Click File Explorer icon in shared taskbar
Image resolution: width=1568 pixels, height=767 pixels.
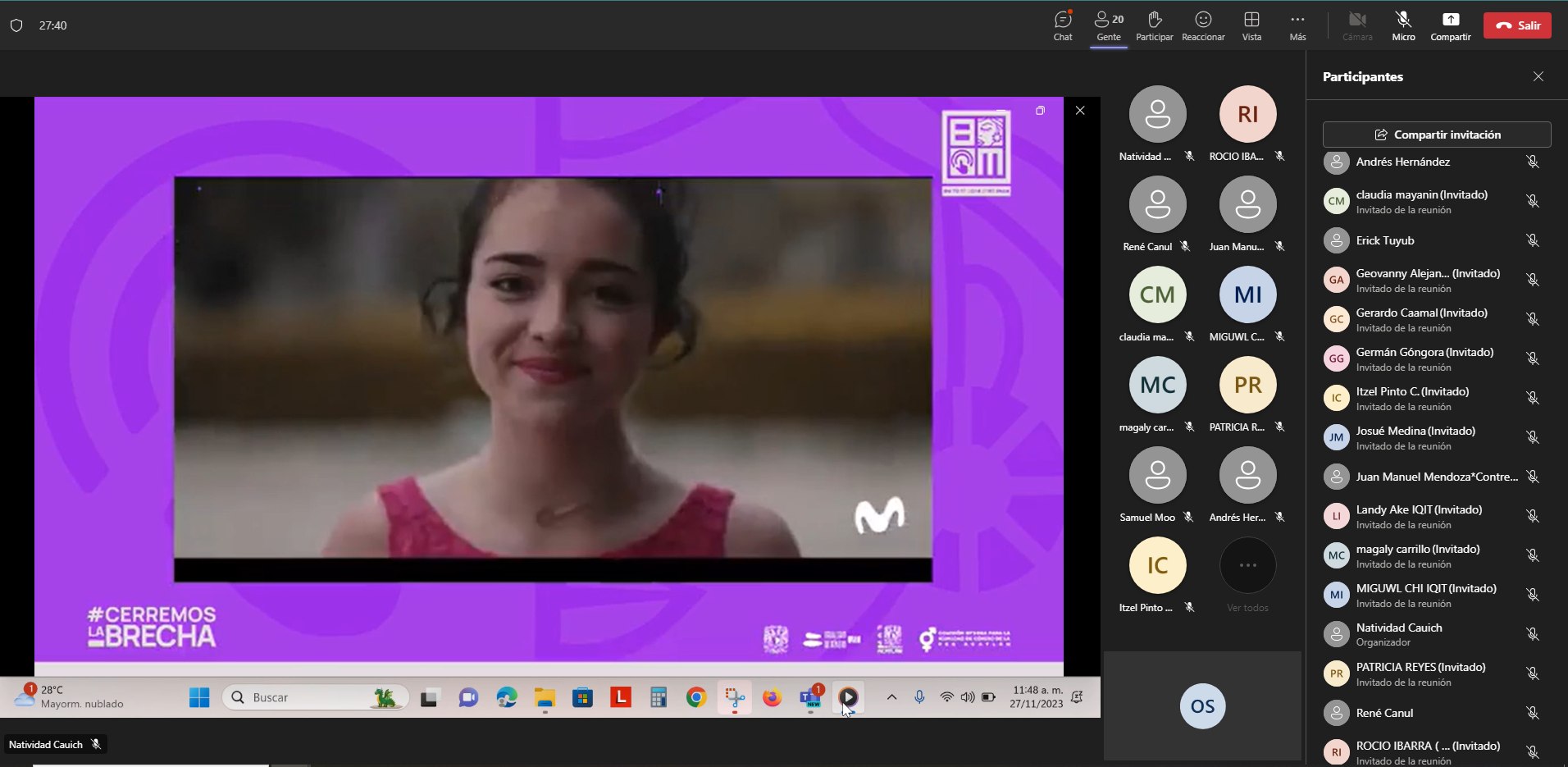tap(545, 697)
